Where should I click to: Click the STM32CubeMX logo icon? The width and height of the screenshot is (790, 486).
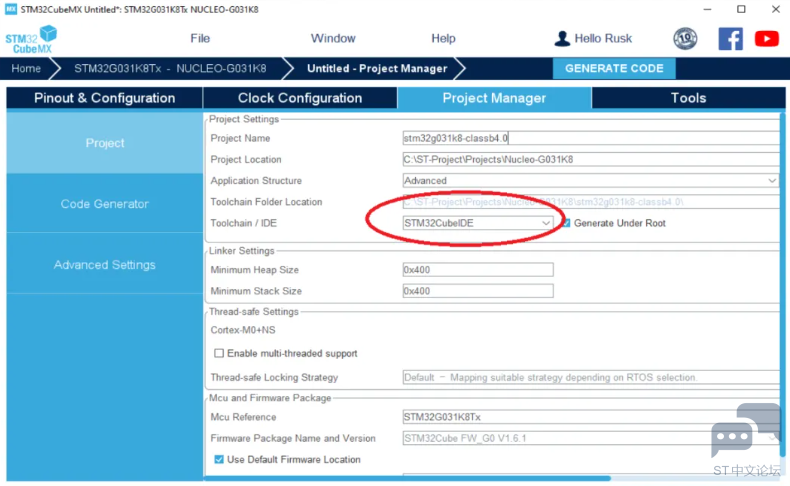pyautogui.click(x=31, y=39)
